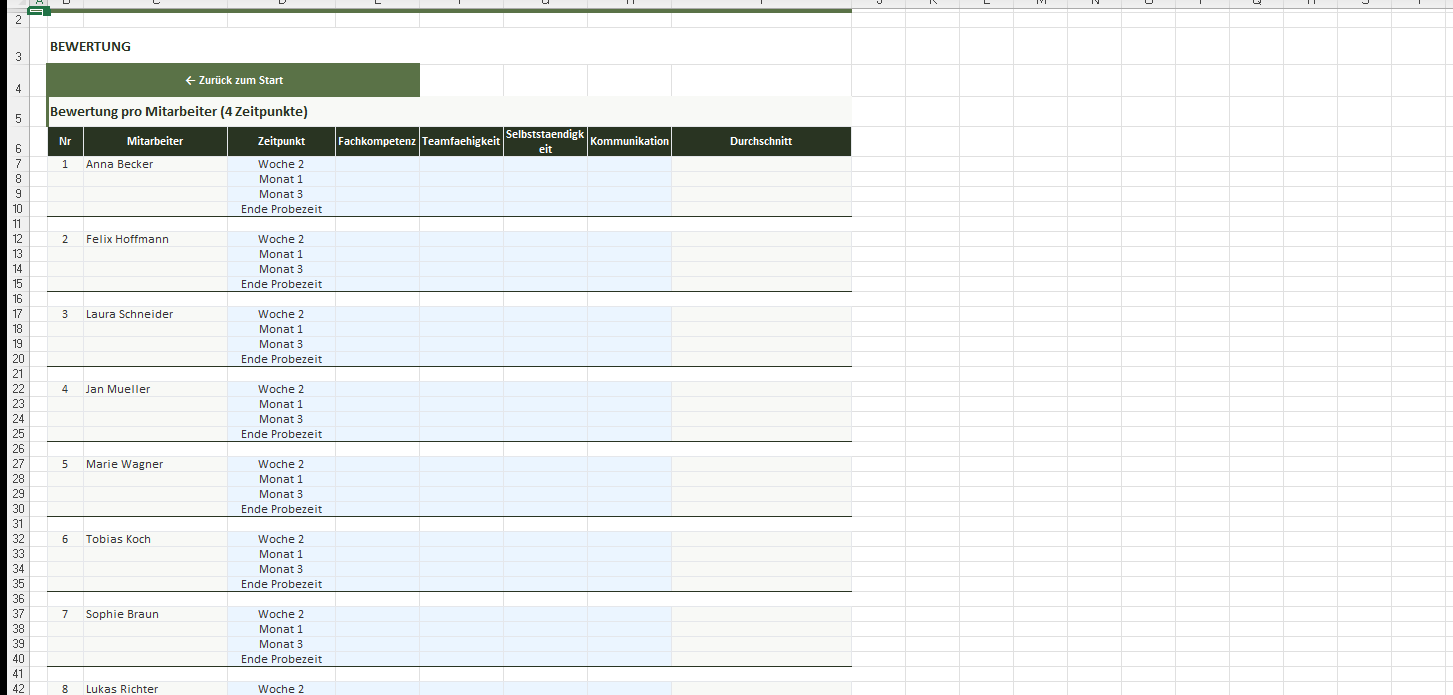Screen dimensions: 1453x695
Task: Click row header 22
Action: click(x=18, y=389)
